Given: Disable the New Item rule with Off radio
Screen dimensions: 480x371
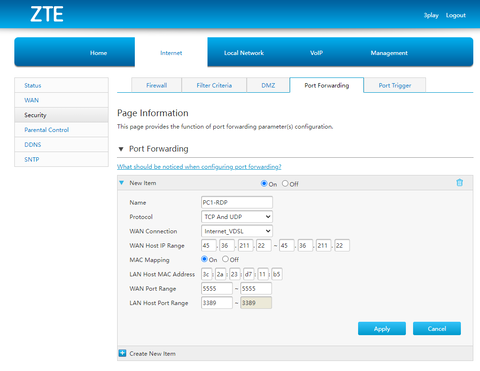Looking at the screenshot, I should 285,183.
